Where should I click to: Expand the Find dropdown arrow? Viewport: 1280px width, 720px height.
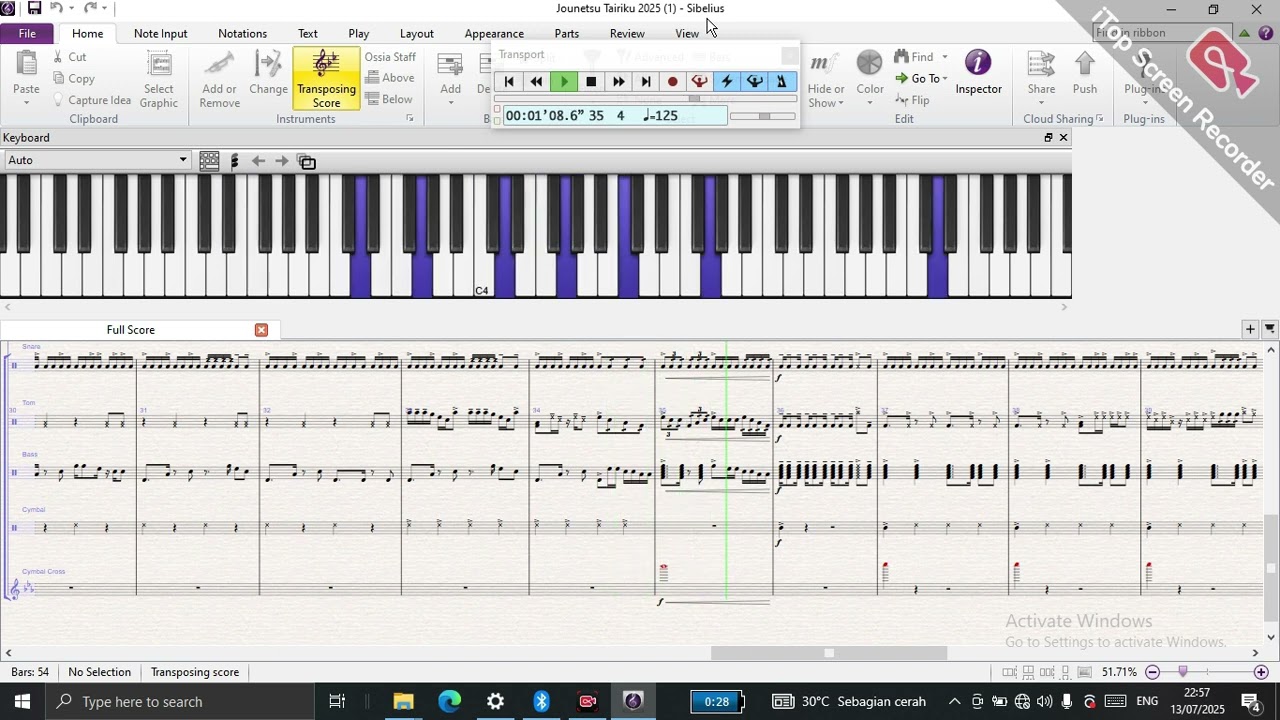(945, 57)
